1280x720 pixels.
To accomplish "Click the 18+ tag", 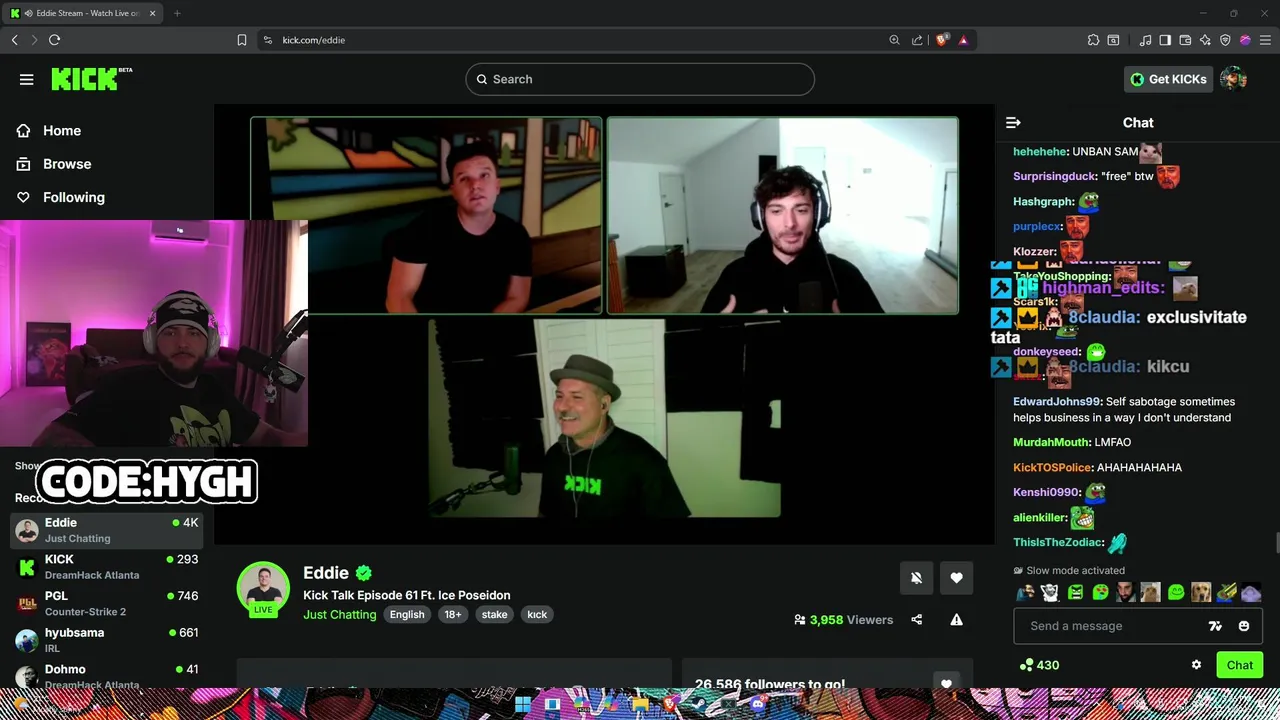I will pos(453,615).
